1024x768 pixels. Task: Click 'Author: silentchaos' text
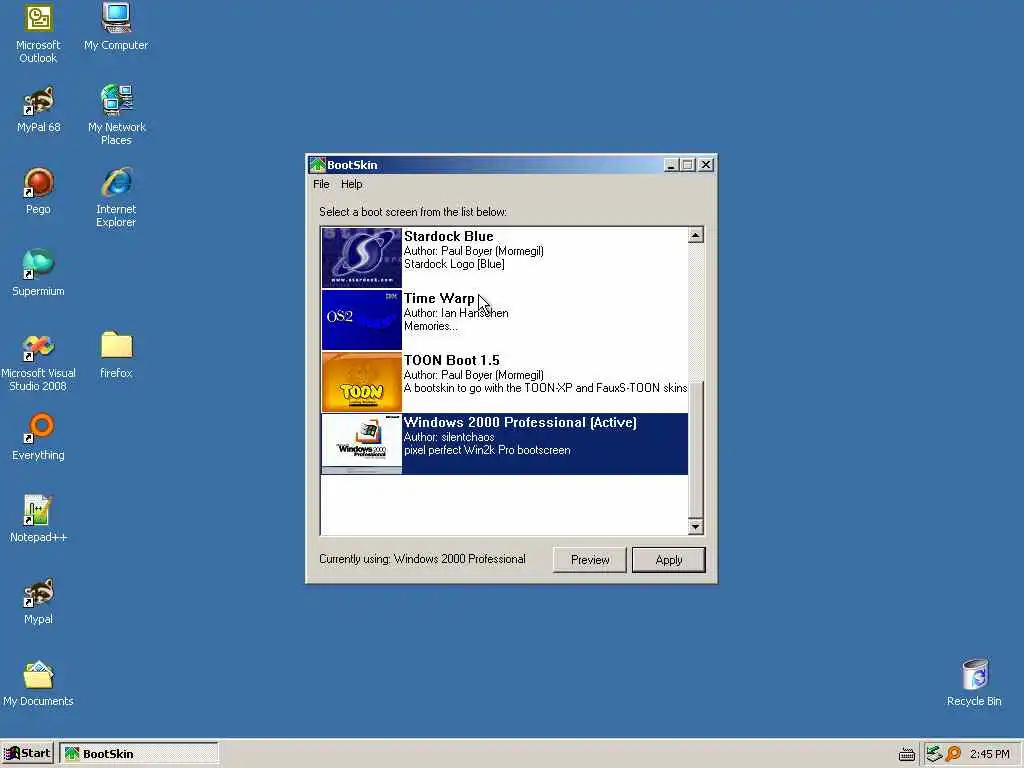[x=449, y=437]
